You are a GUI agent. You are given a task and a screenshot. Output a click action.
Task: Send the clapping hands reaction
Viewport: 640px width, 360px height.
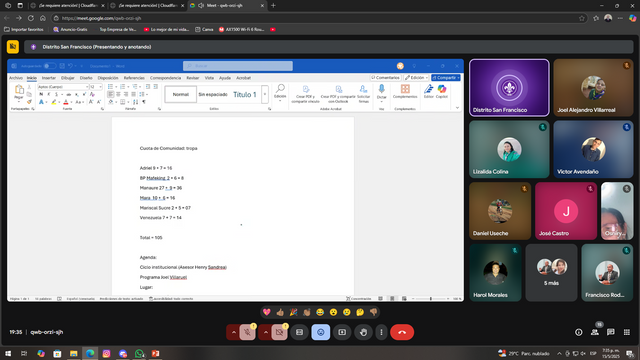point(307,312)
